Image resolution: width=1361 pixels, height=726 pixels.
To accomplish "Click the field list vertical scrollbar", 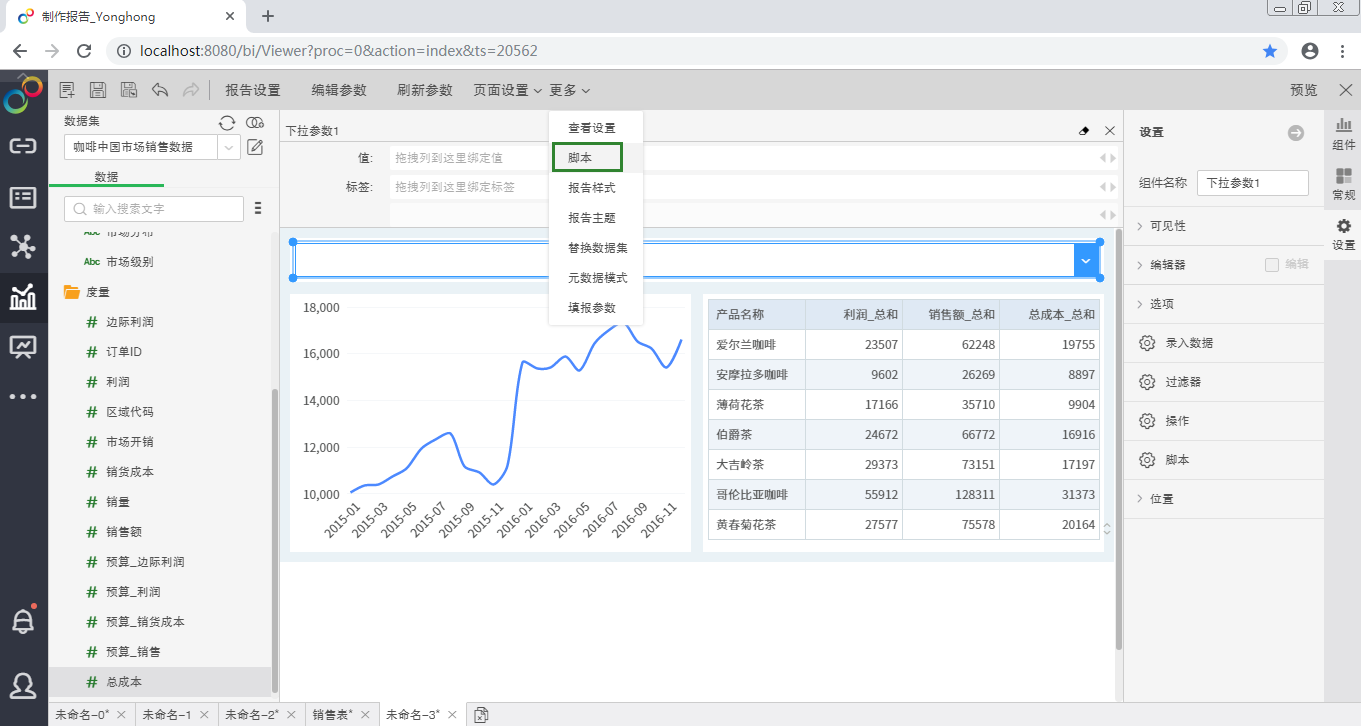I will [275, 540].
